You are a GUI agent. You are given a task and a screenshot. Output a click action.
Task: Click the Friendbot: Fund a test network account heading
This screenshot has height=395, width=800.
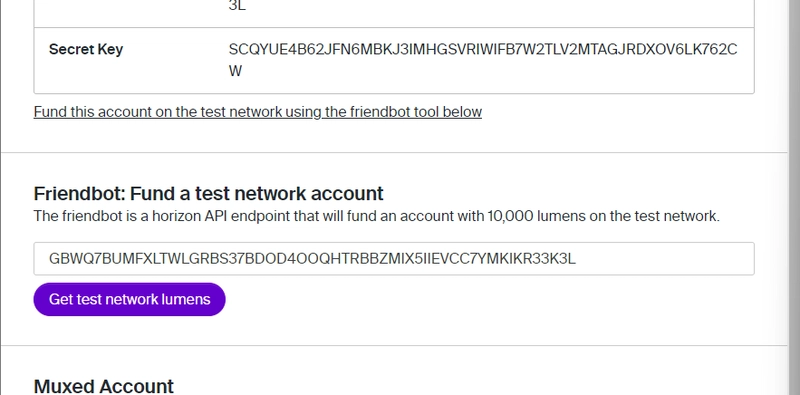click(x=208, y=194)
